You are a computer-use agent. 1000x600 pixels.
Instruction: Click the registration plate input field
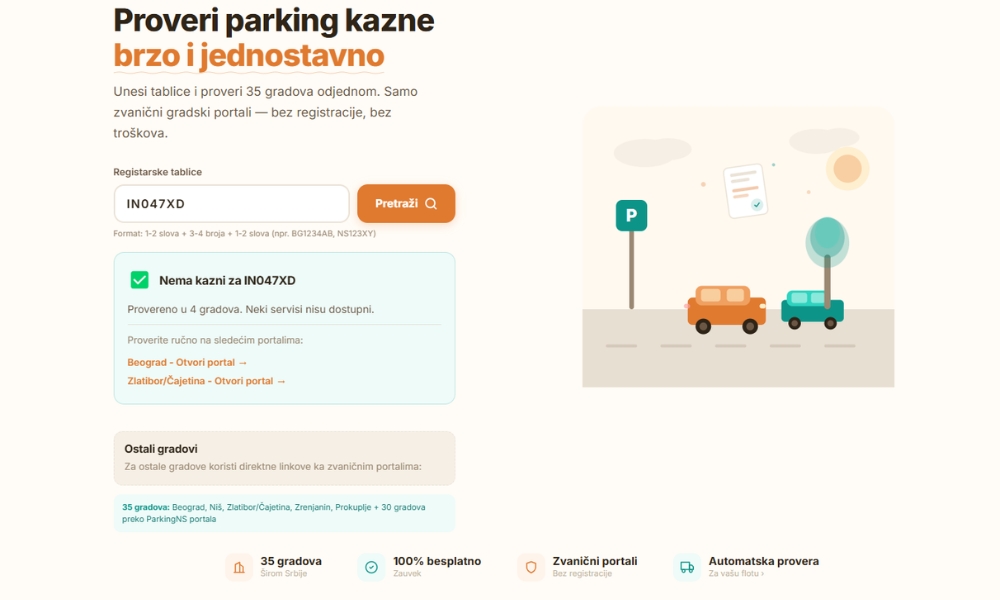(x=231, y=204)
